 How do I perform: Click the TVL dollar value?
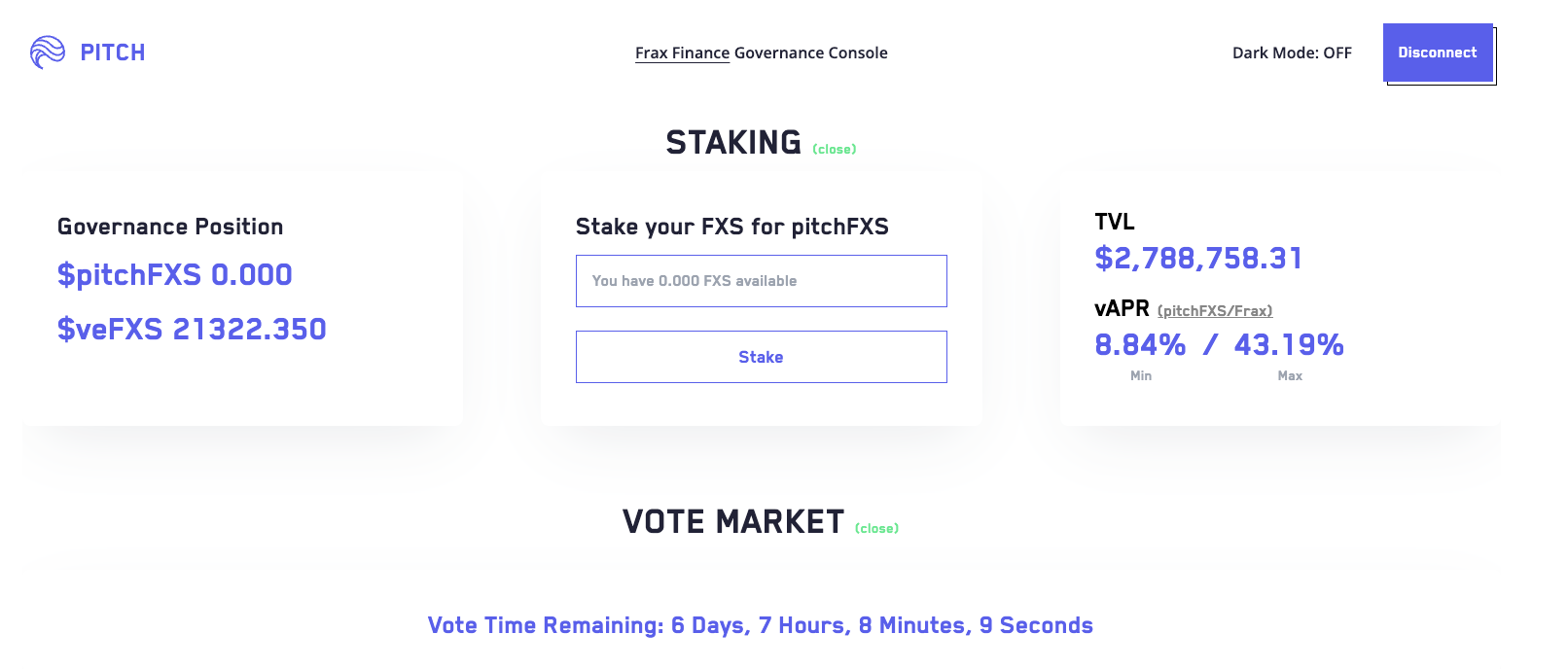coord(1198,259)
